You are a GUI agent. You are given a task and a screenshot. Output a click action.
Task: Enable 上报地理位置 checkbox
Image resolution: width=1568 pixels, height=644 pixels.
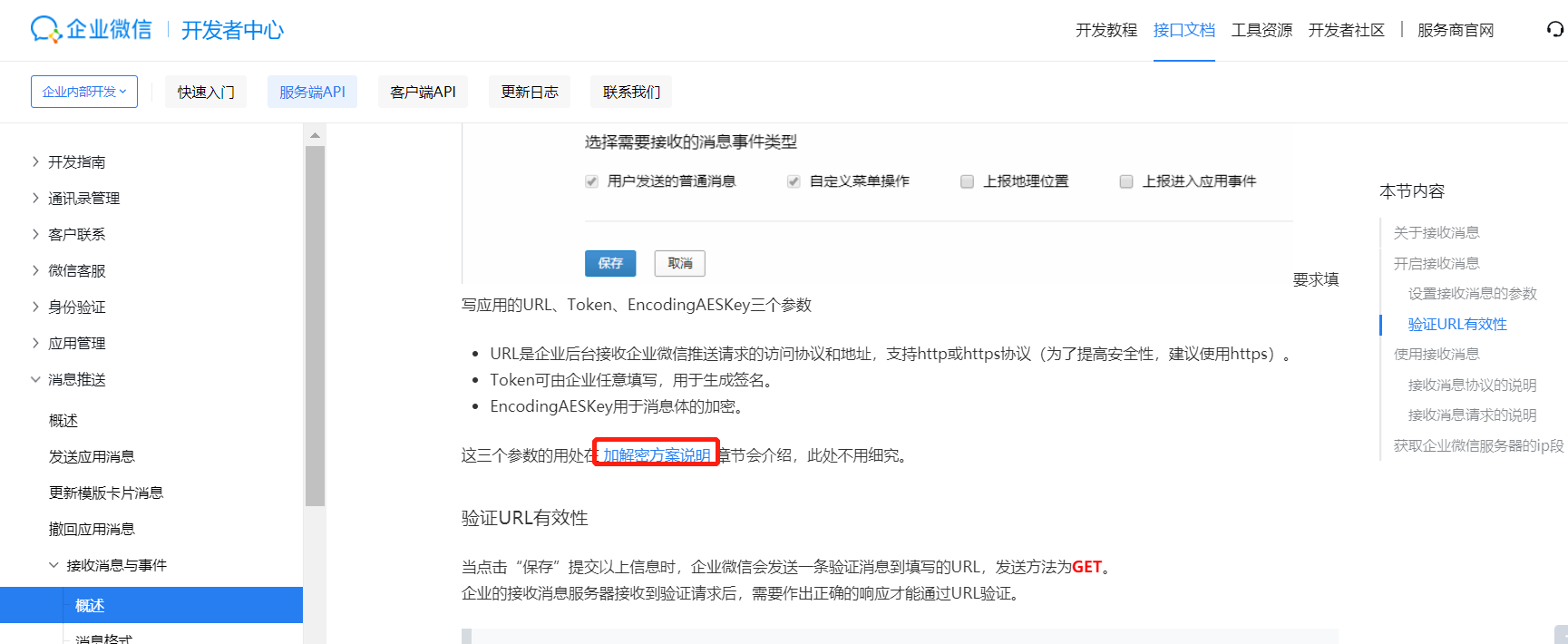[x=967, y=181]
